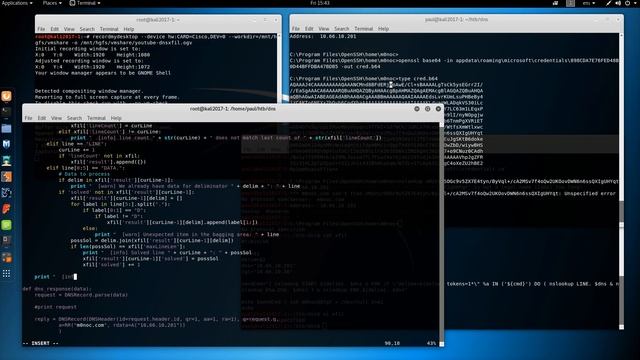This screenshot has height=360, width=640.
Task: Focus the paul@kali terminal title bar
Action: pyautogui.click(x=456, y=19)
